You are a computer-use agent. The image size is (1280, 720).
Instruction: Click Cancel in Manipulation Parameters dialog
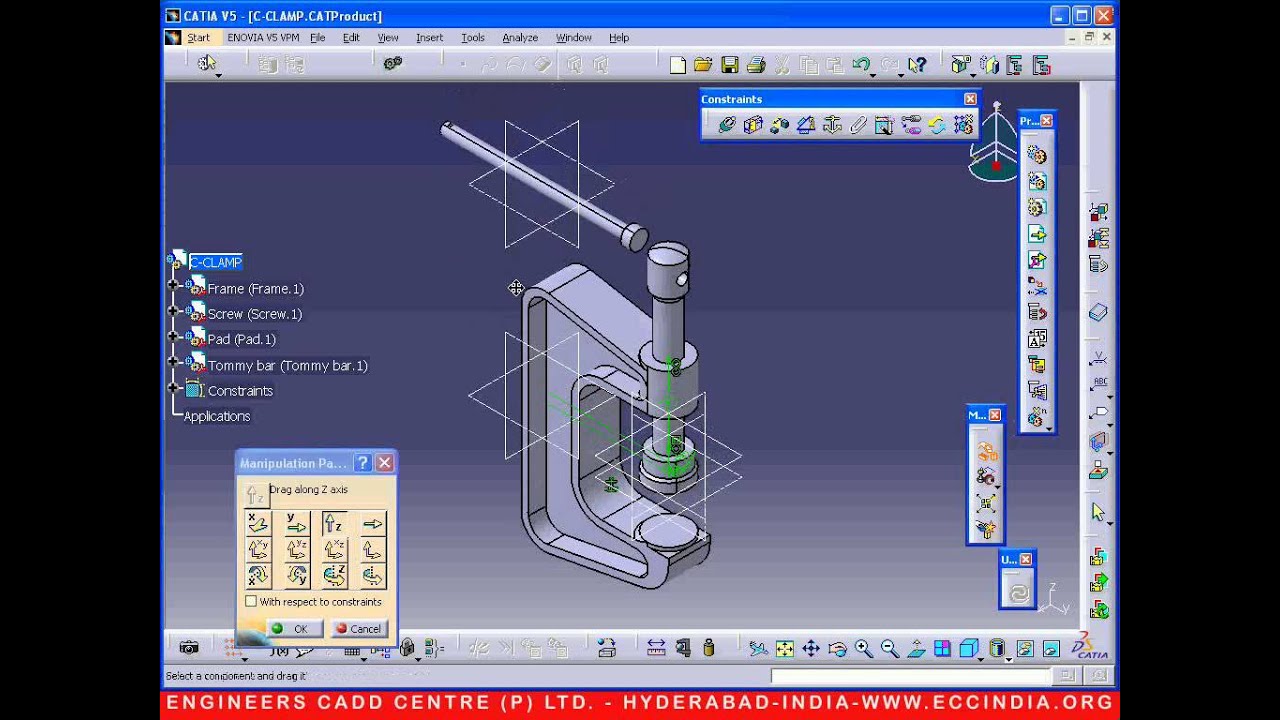pyautogui.click(x=358, y=629)
